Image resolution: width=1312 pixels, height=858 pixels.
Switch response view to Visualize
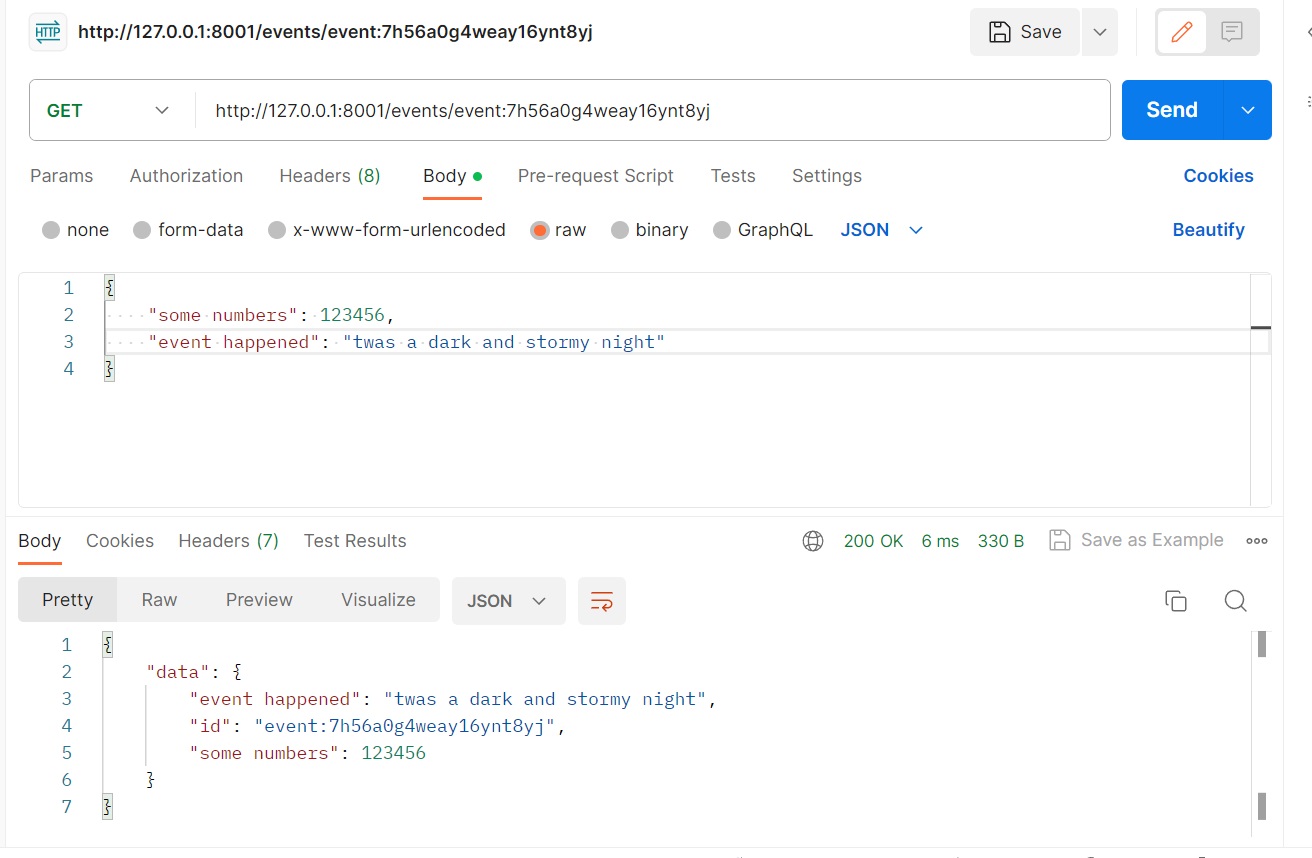pos(378,600)
